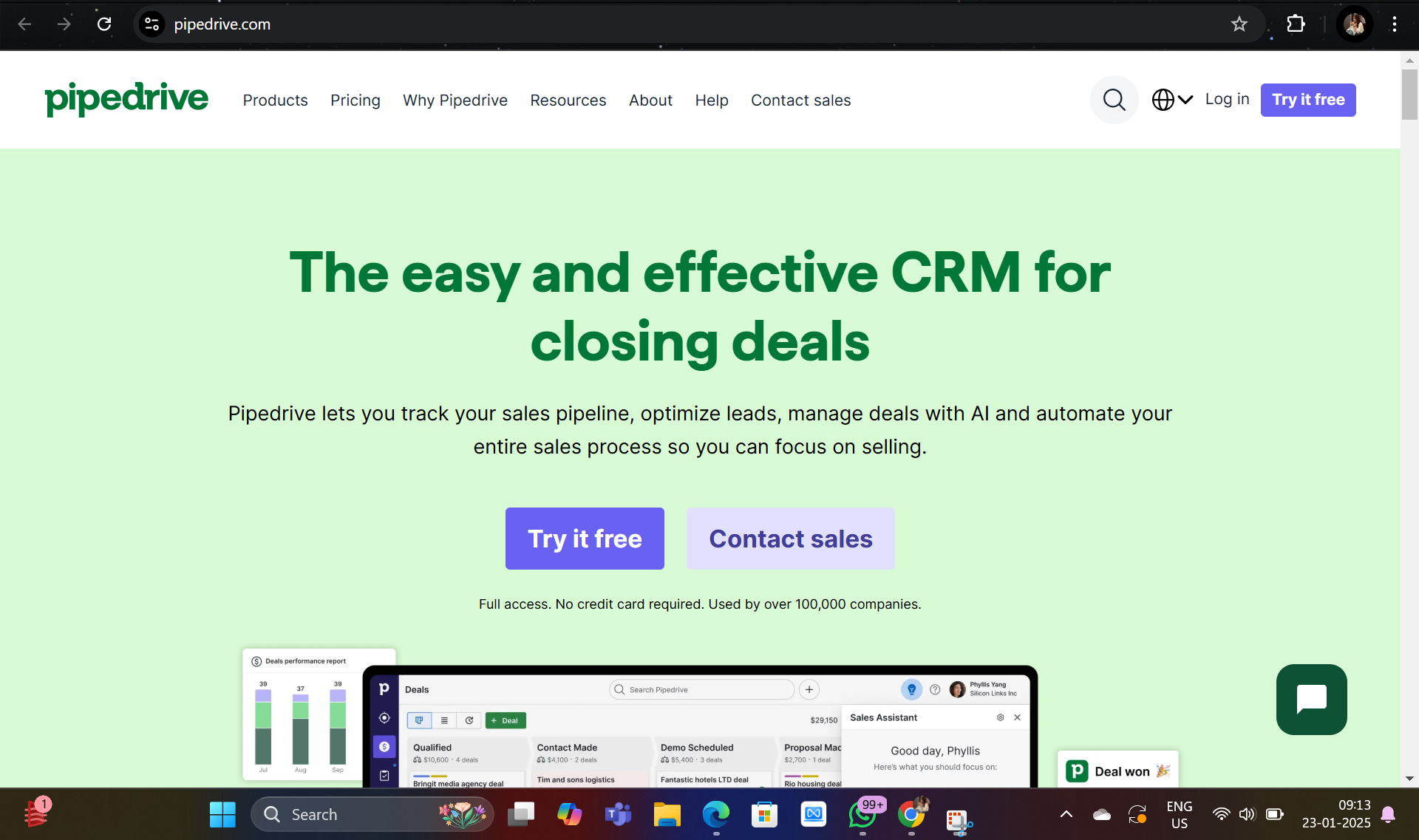Open the Chrome three-dot menu
The width and height of the screenshot is (1419, 840).
point(1394,24)
